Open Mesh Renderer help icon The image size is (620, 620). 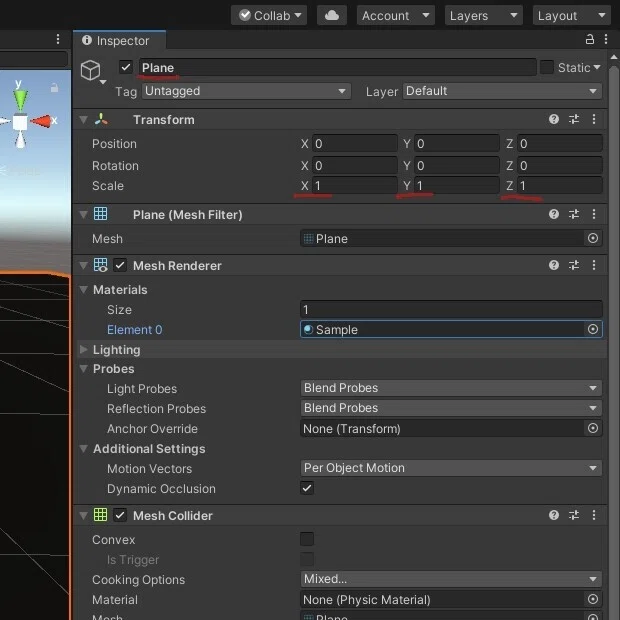click(x=554, y=265)
